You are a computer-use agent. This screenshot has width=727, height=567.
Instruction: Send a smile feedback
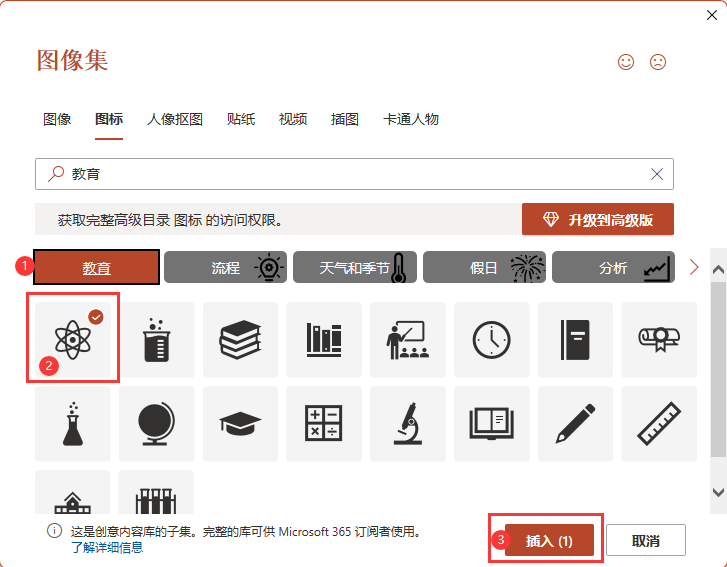click(625, 62)
